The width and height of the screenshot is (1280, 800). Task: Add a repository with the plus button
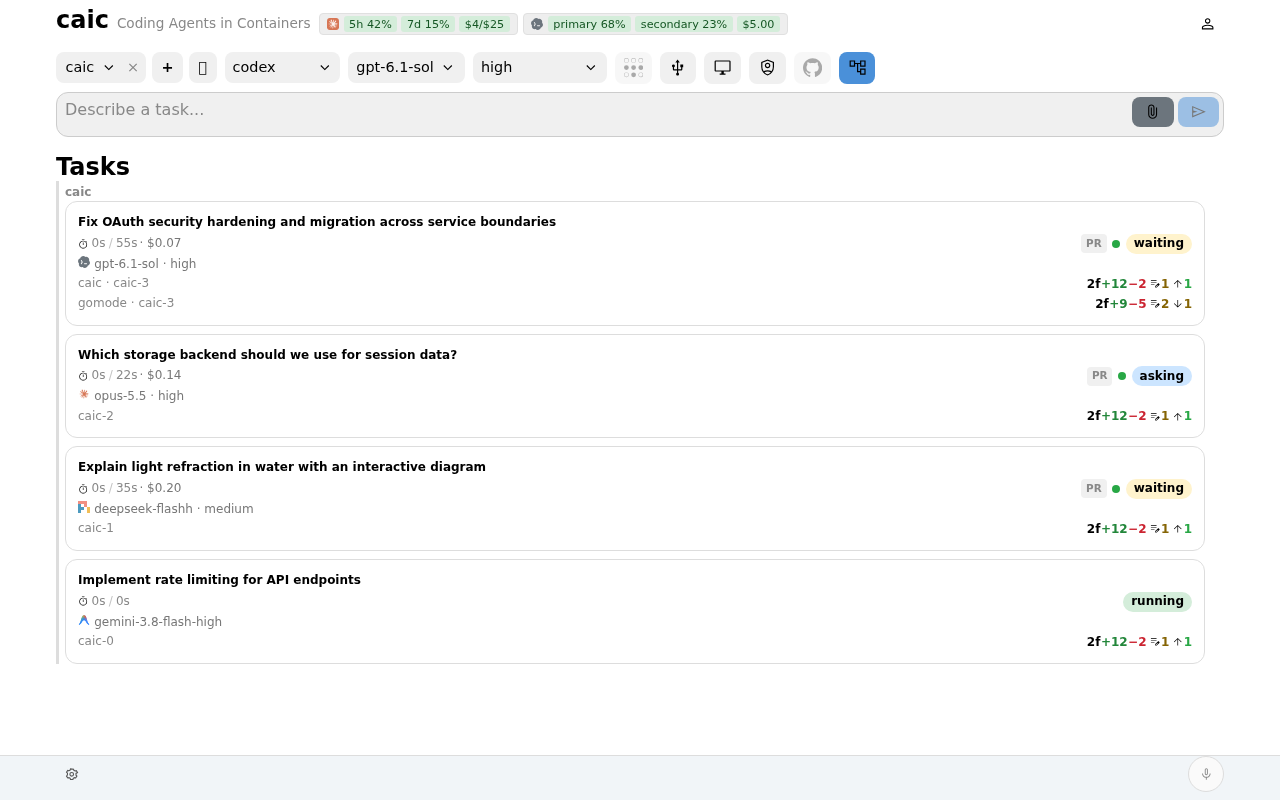click(167, 68)
